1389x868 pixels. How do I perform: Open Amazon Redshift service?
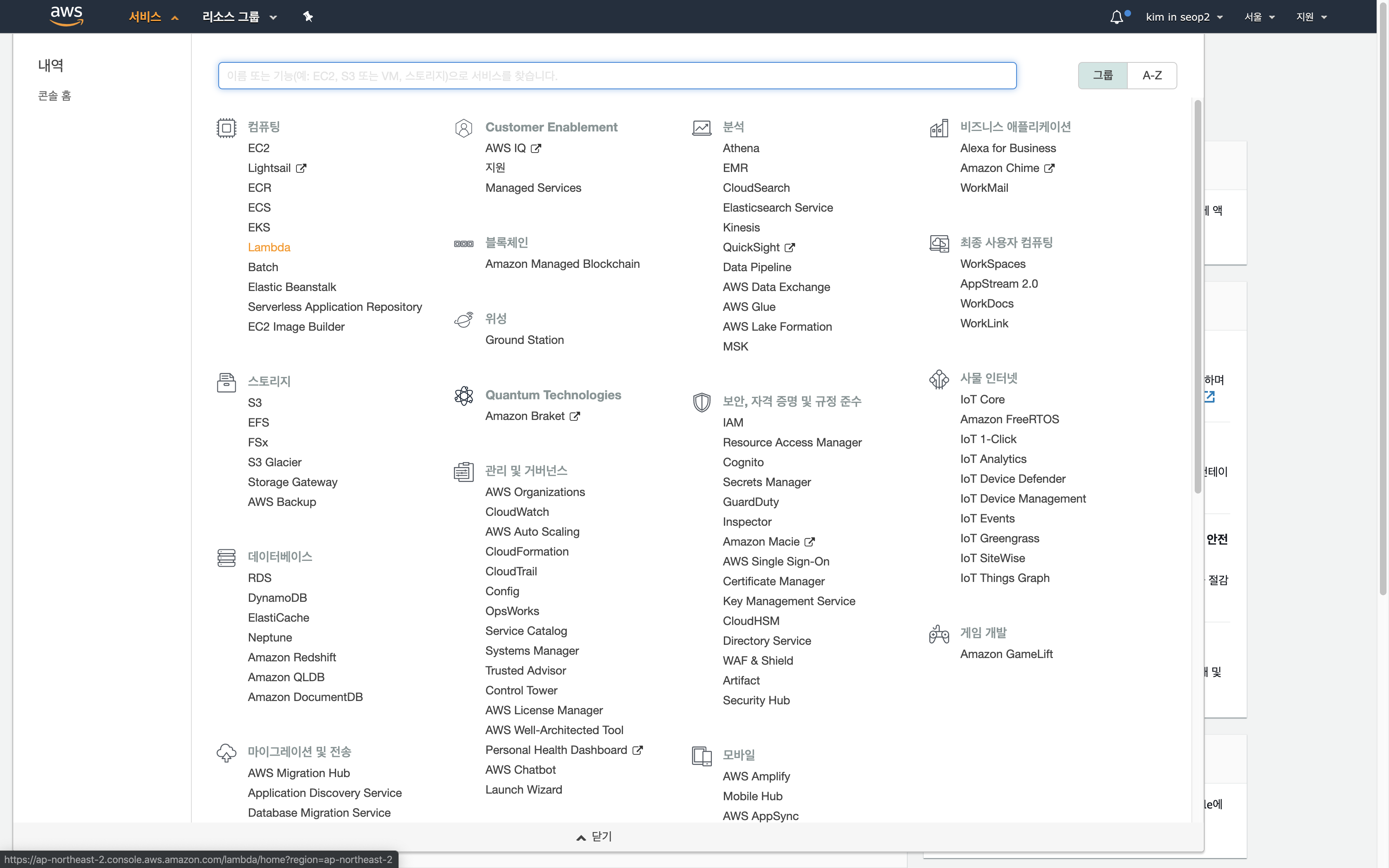pos(292,658)
